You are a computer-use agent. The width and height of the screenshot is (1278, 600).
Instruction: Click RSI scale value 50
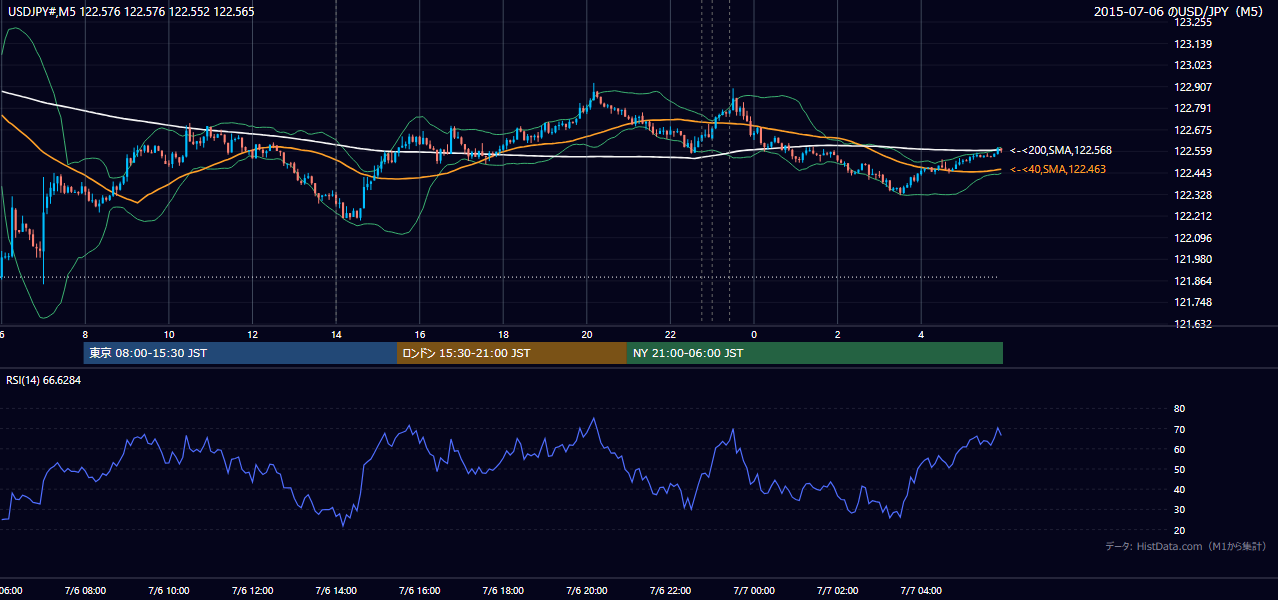click(1179, 469)
